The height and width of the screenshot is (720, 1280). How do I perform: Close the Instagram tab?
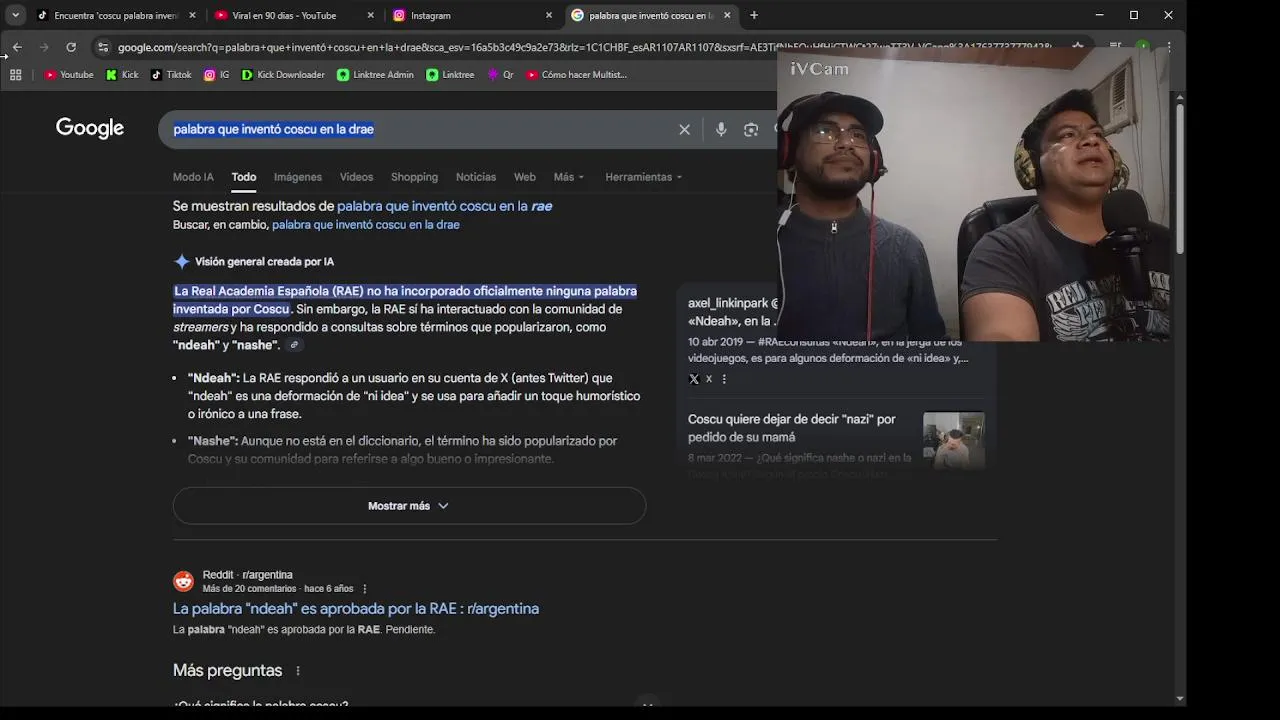[549, 15]
